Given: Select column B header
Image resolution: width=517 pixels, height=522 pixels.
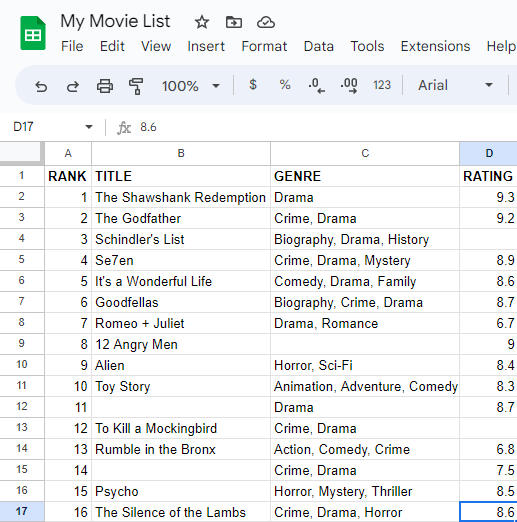Looking at the screenshot, I should click(181, 153).
